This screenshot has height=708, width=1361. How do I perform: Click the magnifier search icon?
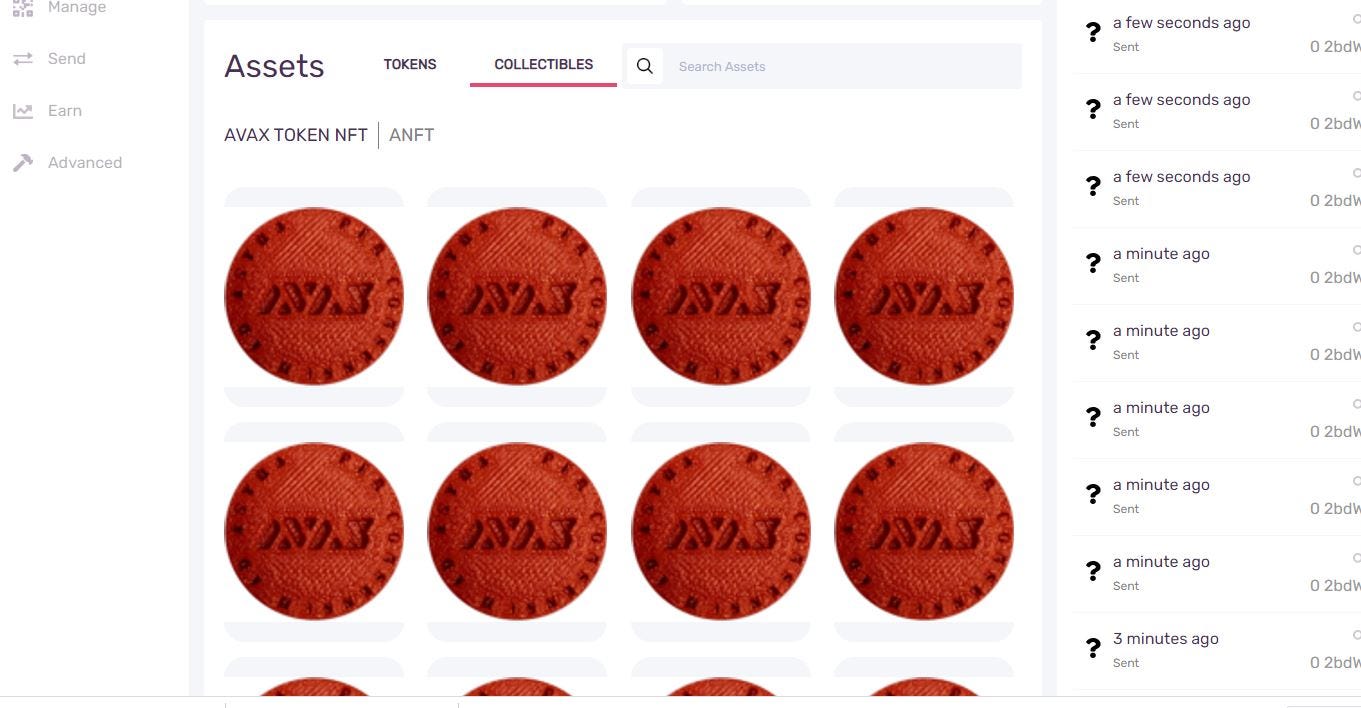[x=645, y=66]
